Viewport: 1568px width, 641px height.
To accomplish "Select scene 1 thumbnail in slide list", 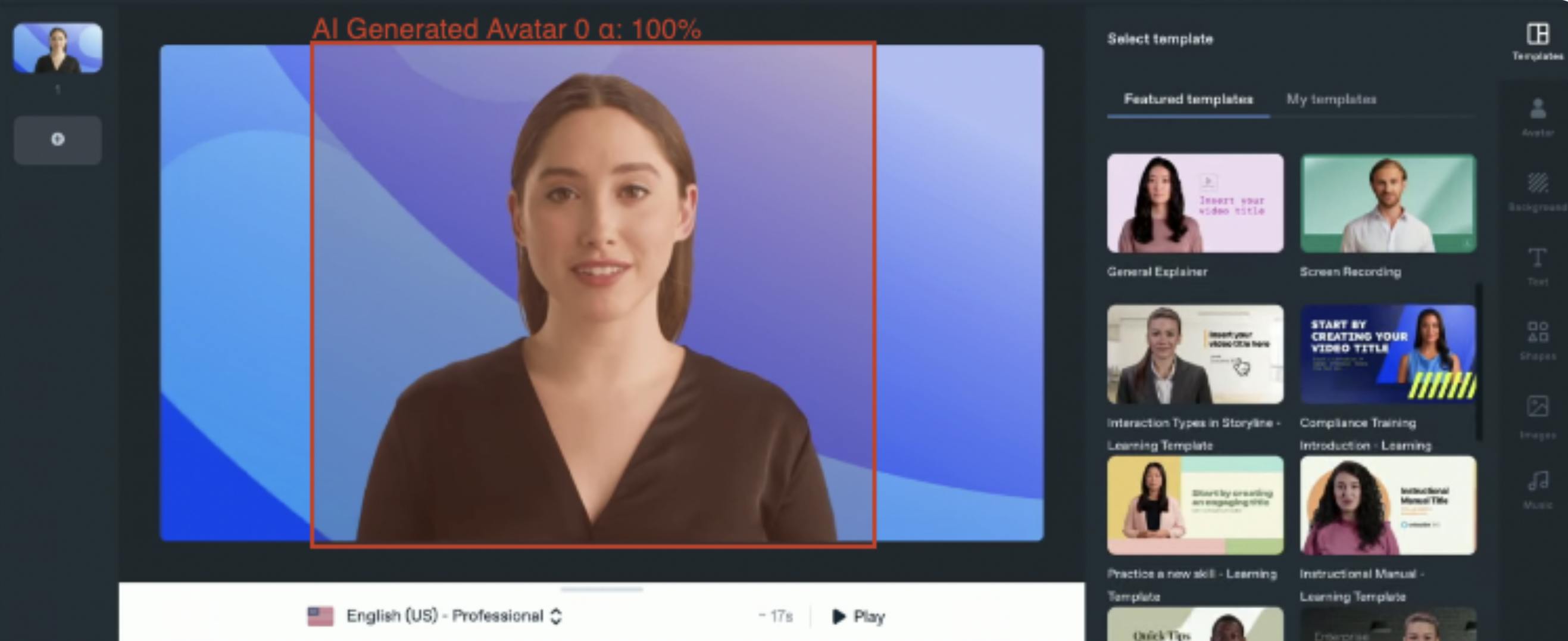I will [x=58, y=48].
